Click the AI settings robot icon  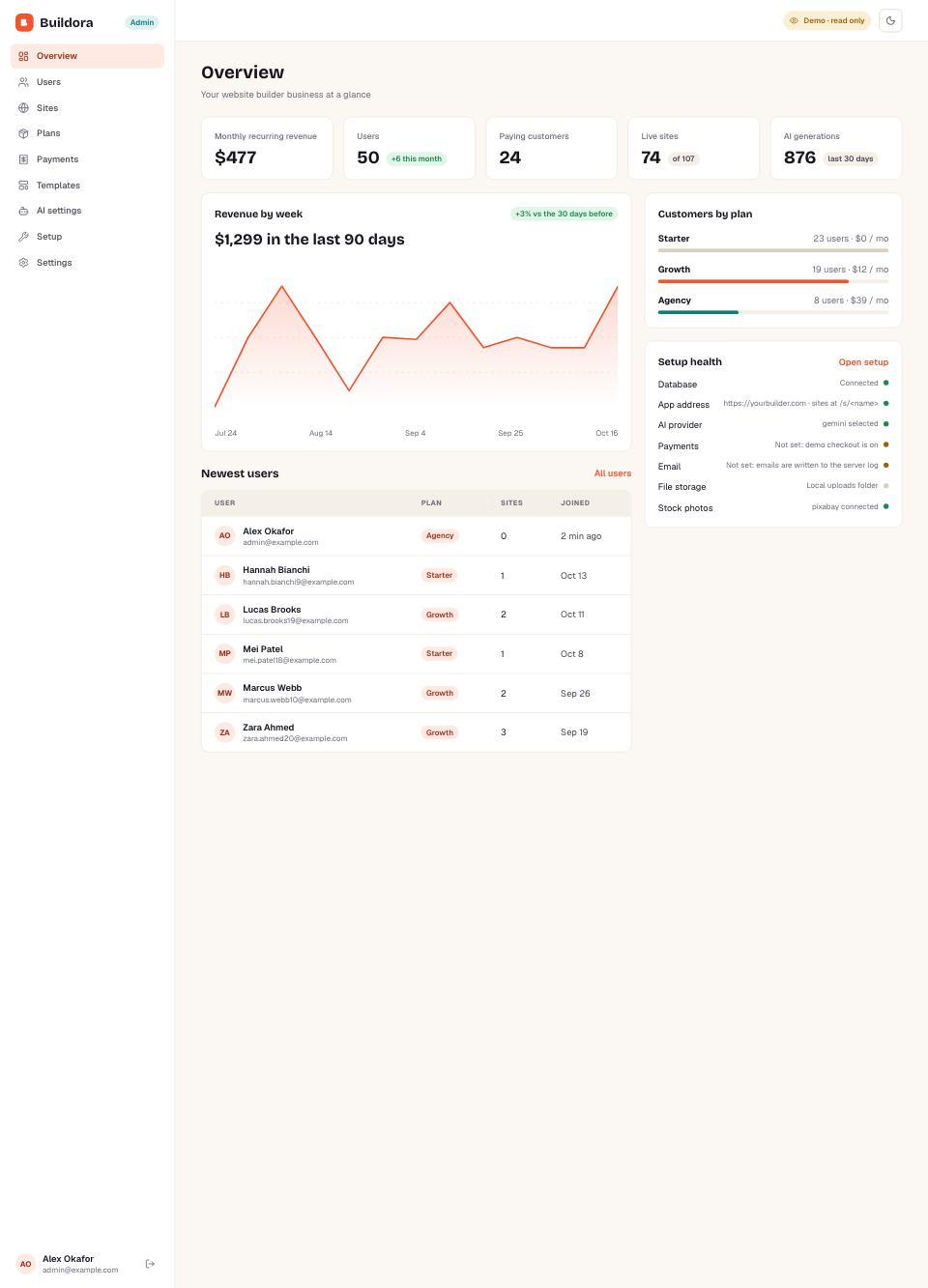(23, 211)
